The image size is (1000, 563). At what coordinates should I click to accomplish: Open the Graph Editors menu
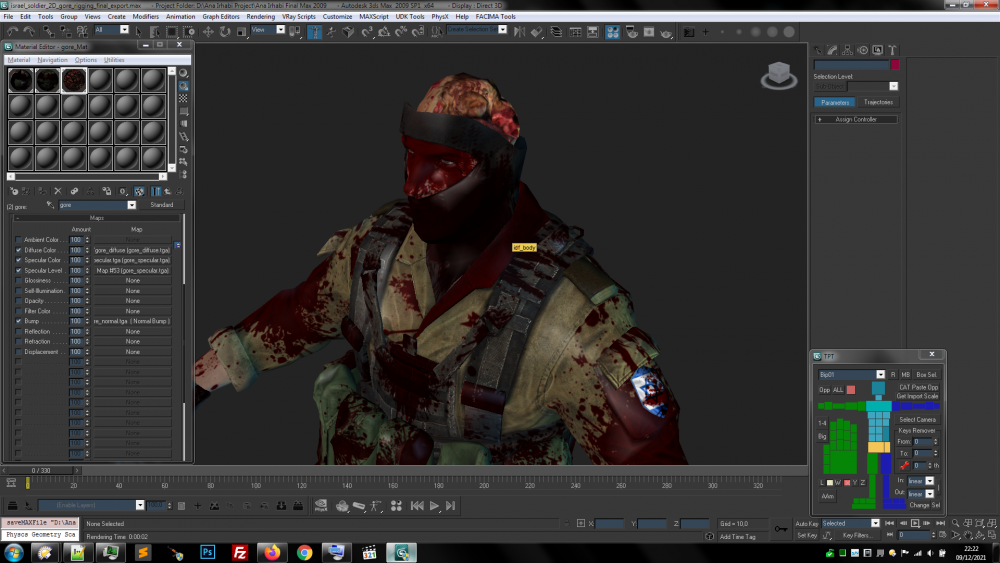coord(219,17)
